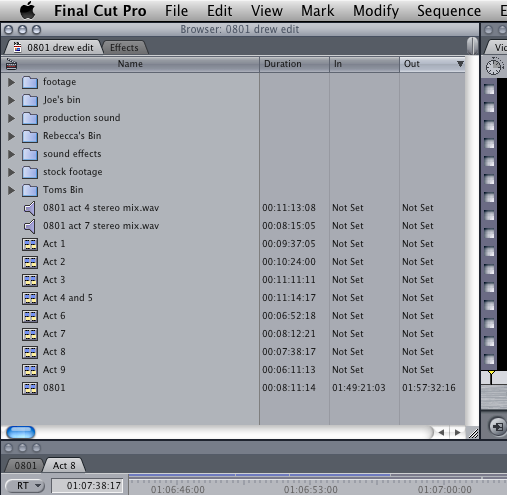This screenshot has height=495, width=507.
Task: Click the 01:06:53:00 mark on timeline ruler
Action: (311, 490)
